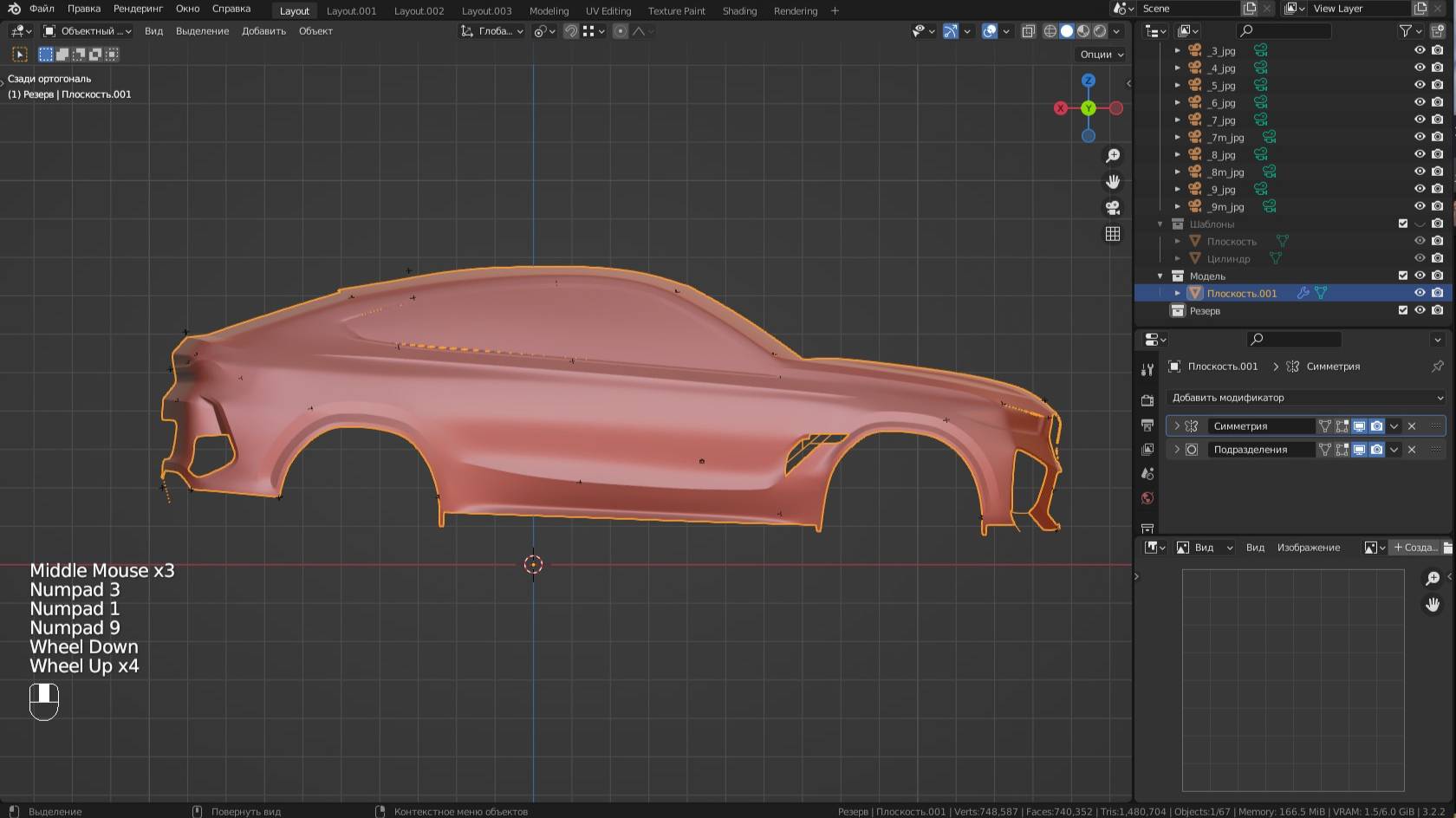This screenshot has height=818, width=1456.
Task: Expand the Подразделения modifier panel
Action: pos(1177,449)
